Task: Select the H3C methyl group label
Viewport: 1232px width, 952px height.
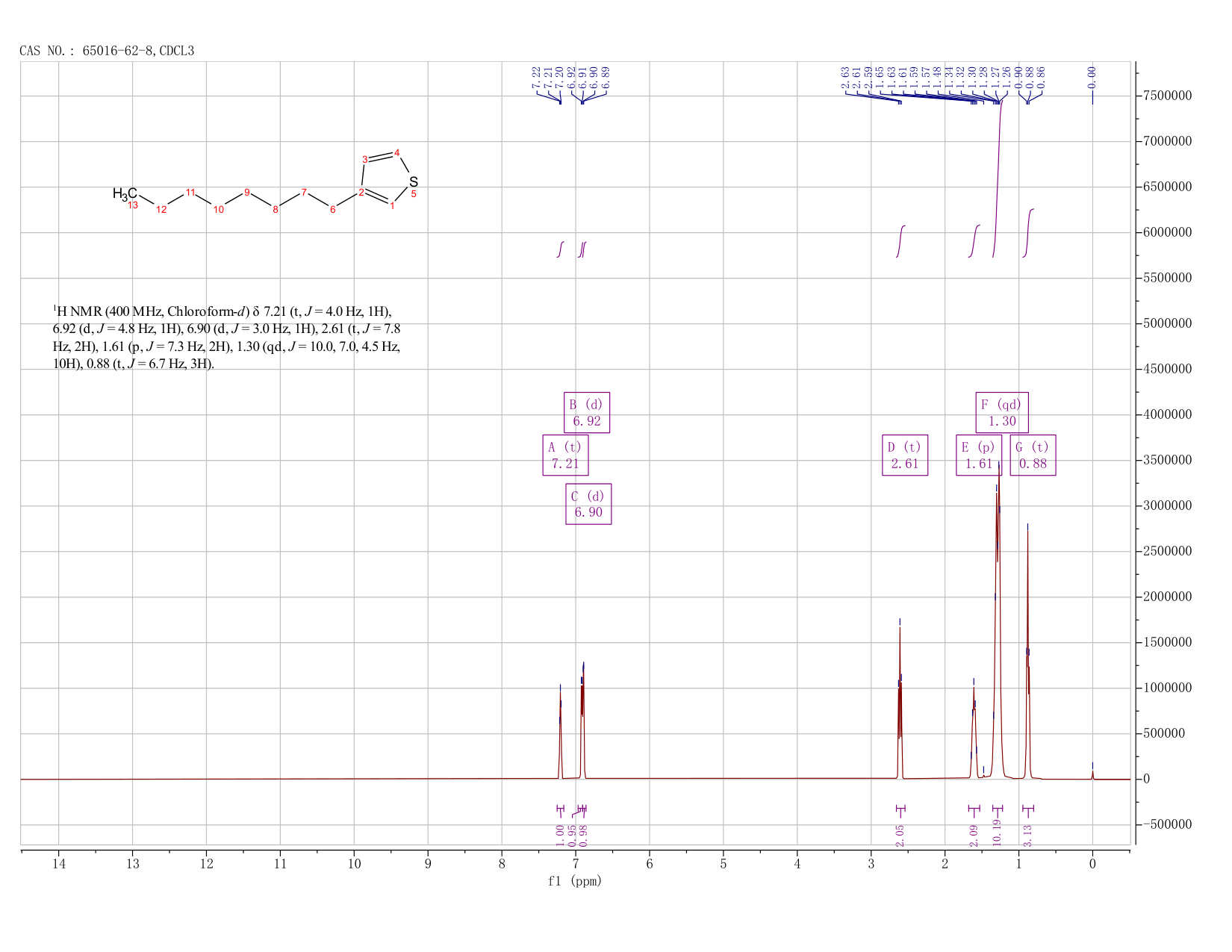Action: tap(125, 194)
